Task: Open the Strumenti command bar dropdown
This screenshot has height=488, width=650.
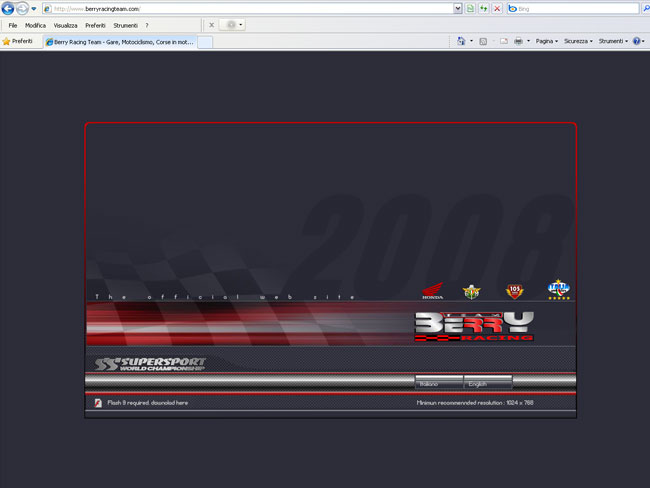Action: pos(613,41)
